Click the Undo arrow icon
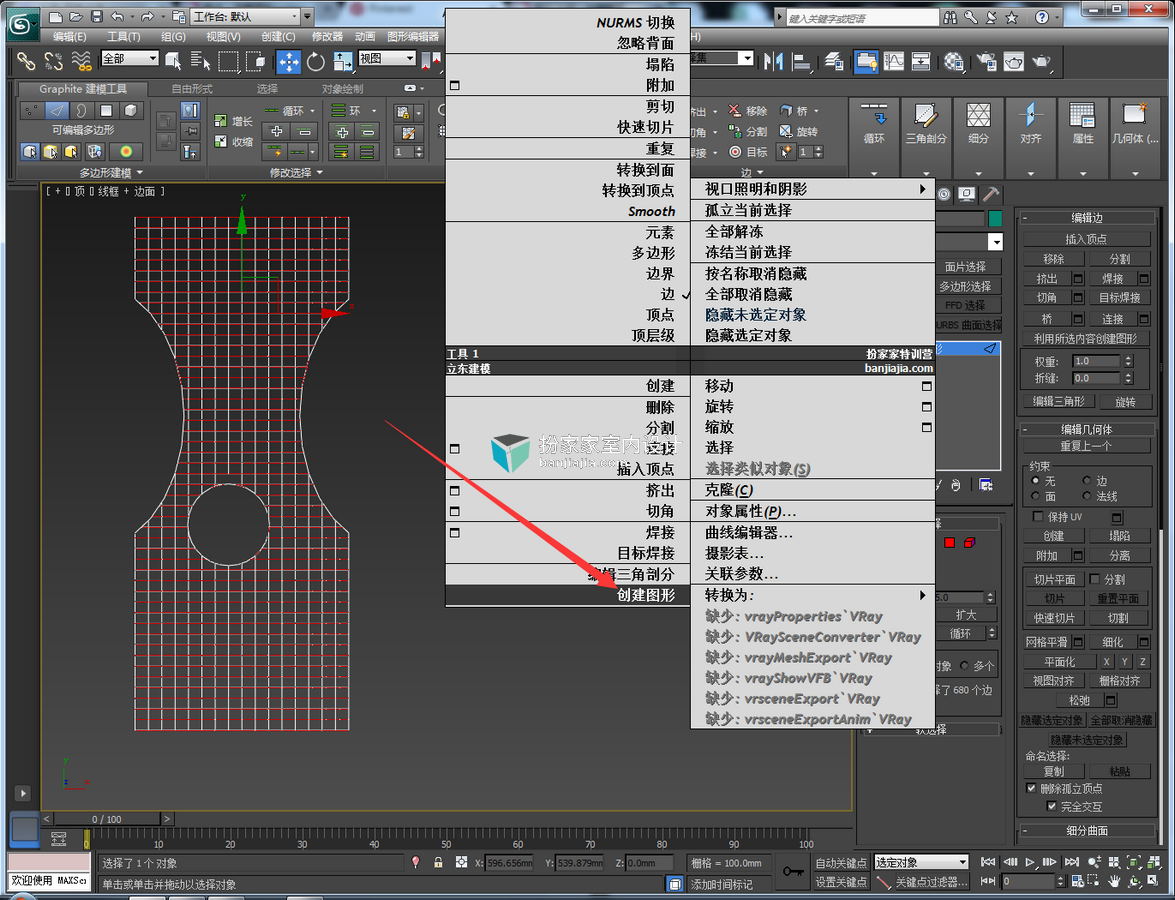The height and width of the screenshot is (900, 1175). coord(118,16)
